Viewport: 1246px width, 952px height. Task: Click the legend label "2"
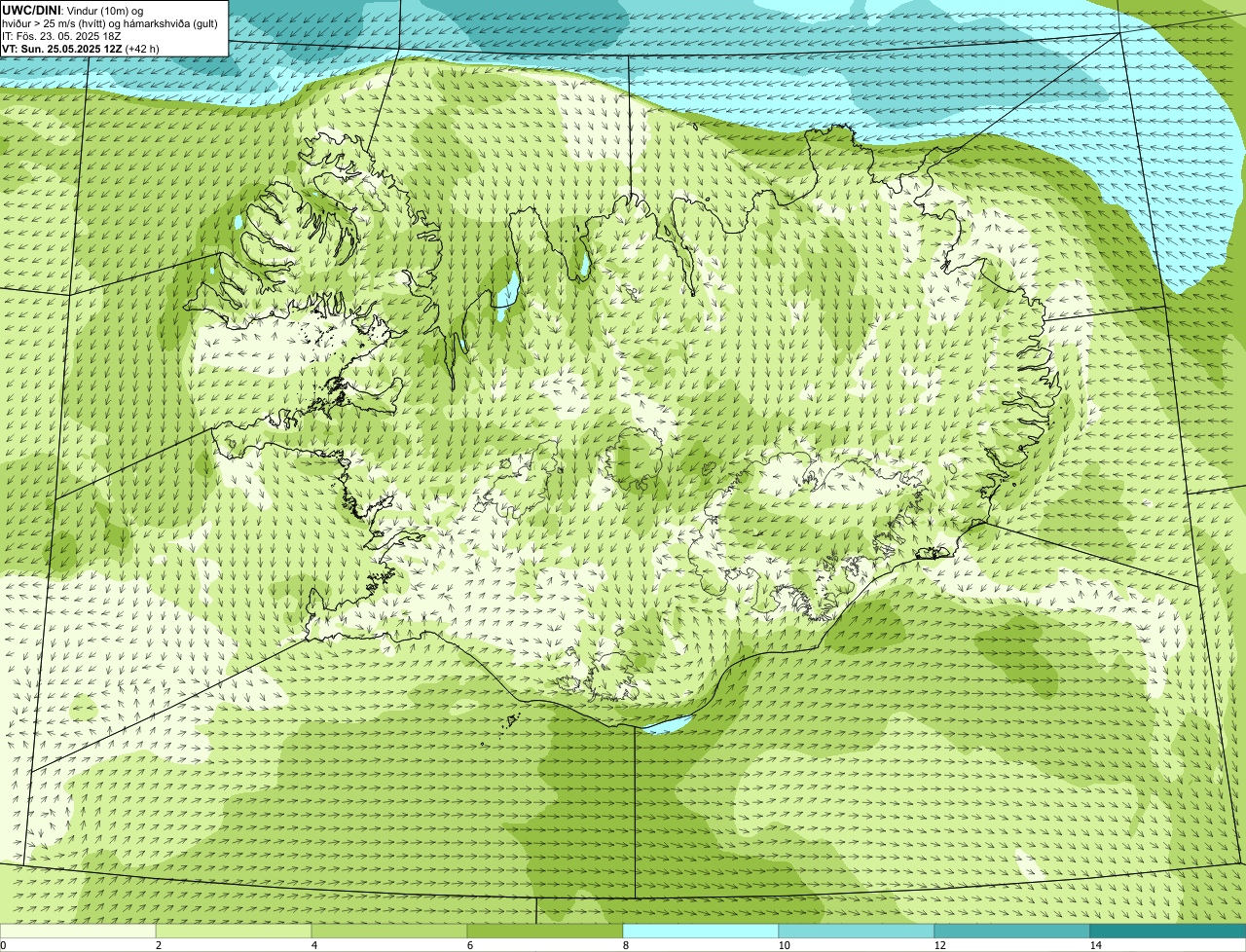(159, 945)
